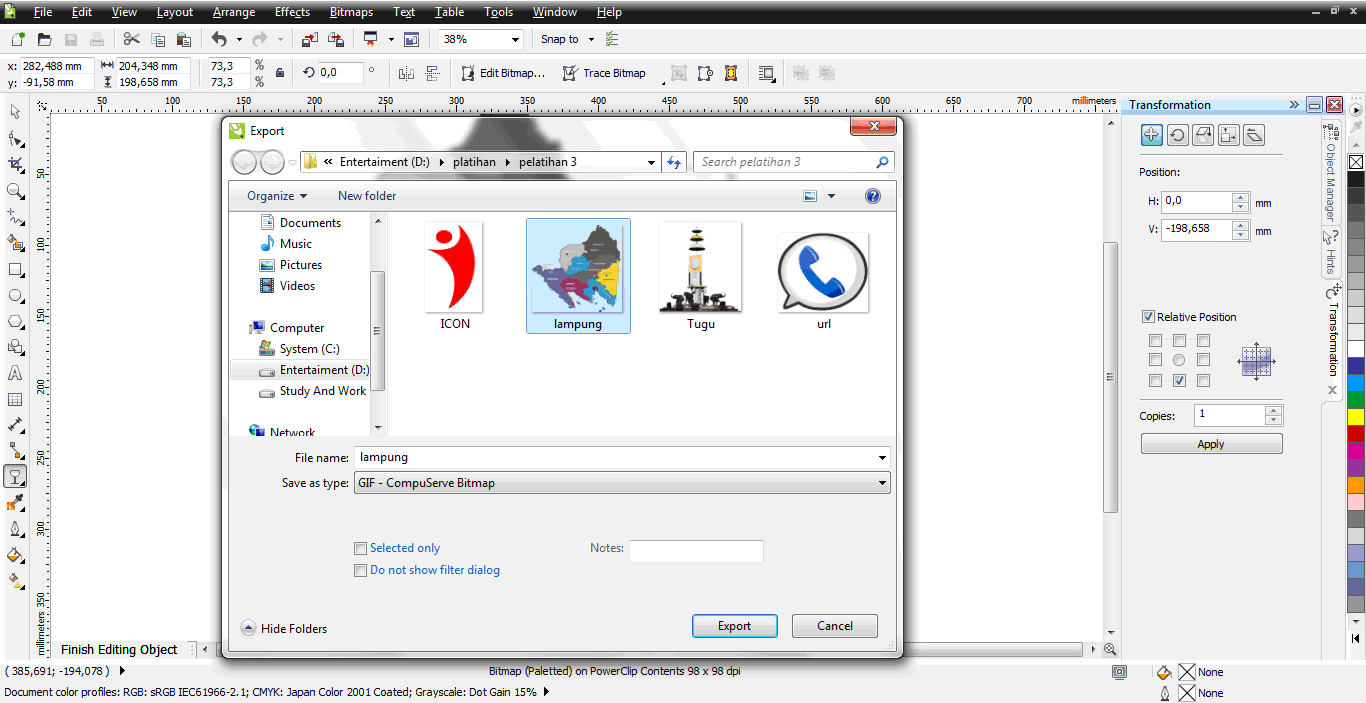Open the Rotate tab in Transformation docker
The width and height of the screenshot is (1366, 703).
1177,135
